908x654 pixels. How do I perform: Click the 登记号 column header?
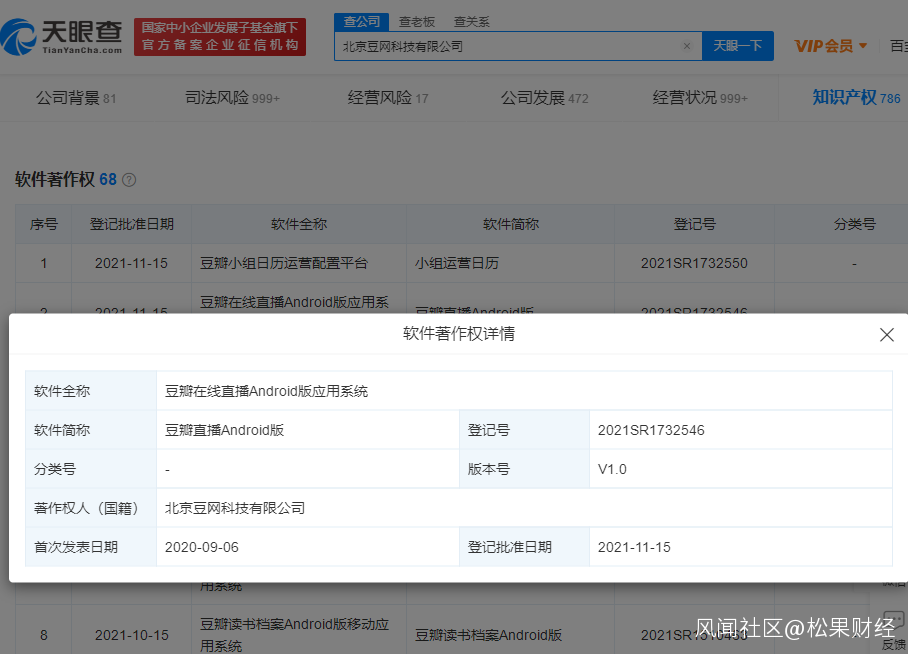[694, 224]
